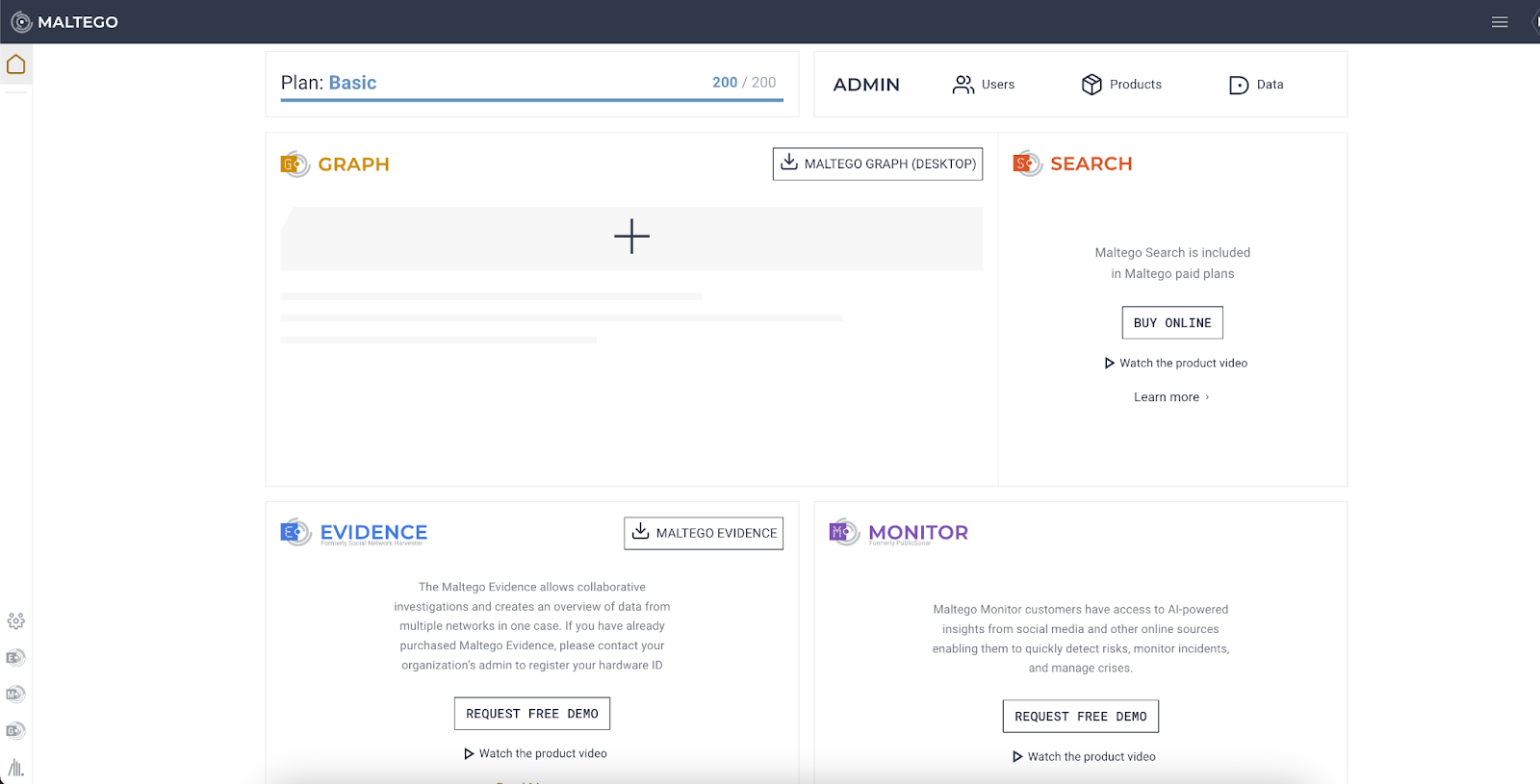Image resolution: width=1540 pixels, height=784 pixels.
Task: Open the Users admin tab
Action: point(984,85)
